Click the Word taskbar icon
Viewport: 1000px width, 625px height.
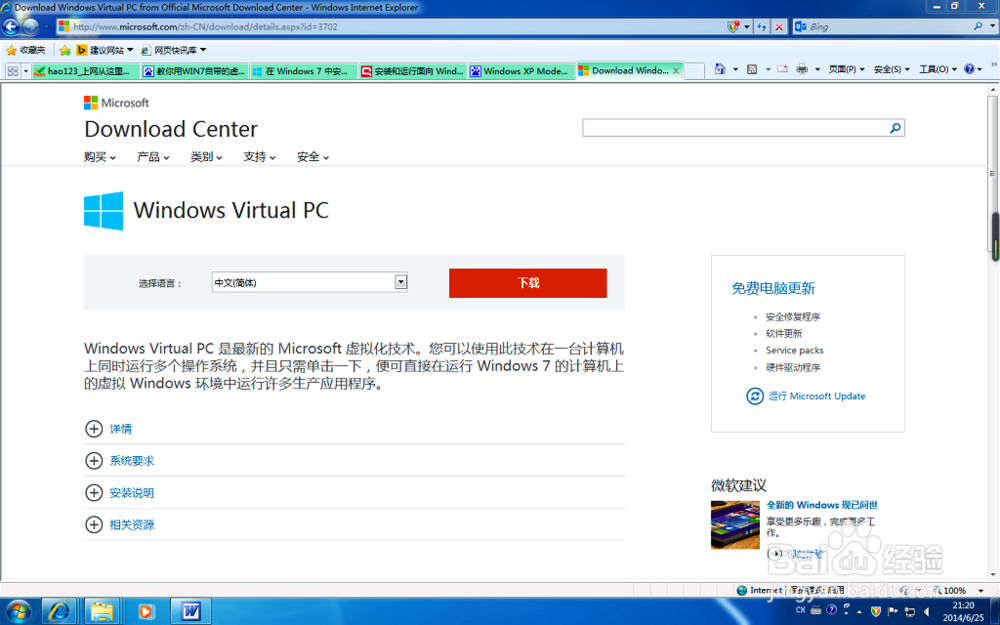tap(191, 612)
